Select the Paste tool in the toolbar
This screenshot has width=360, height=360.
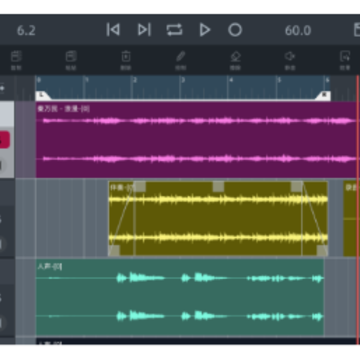pyautogui.click(x=71, y=60)
